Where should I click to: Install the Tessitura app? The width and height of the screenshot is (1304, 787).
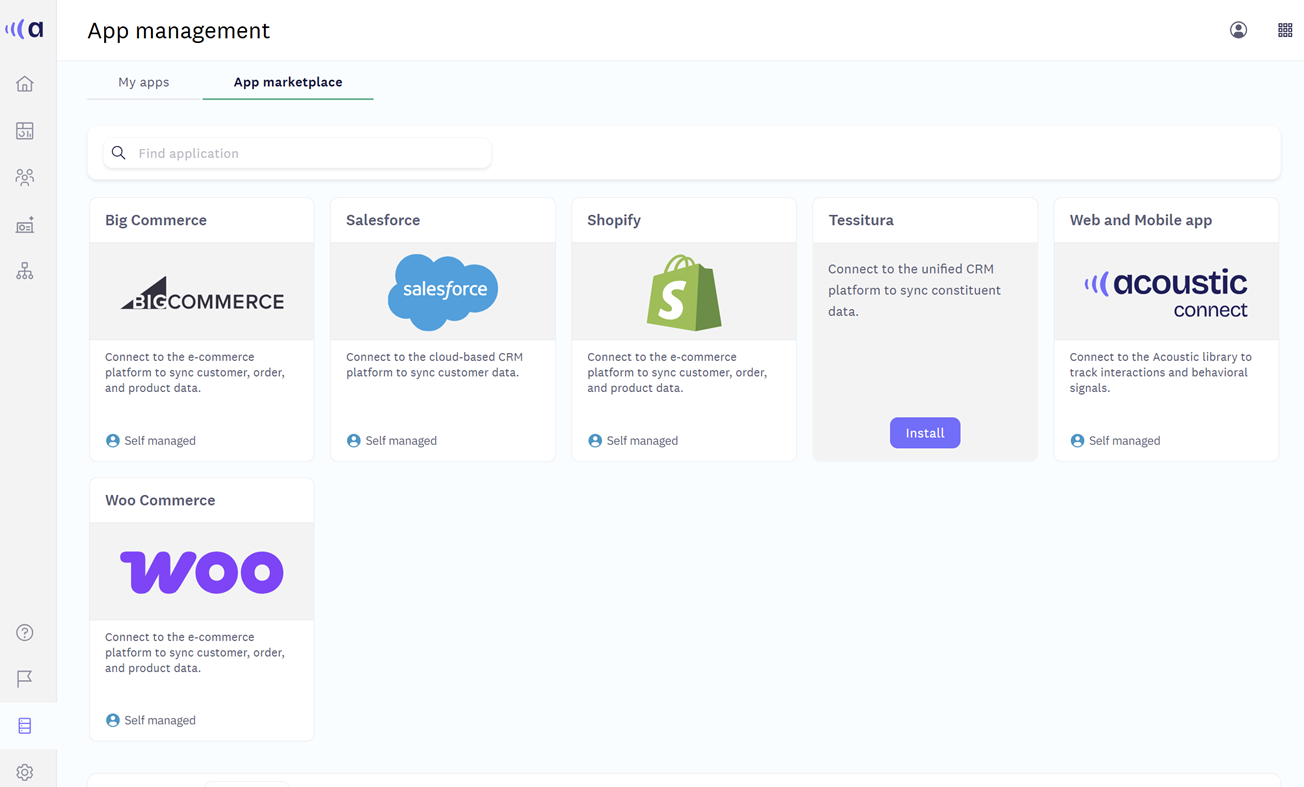point(924,433)
